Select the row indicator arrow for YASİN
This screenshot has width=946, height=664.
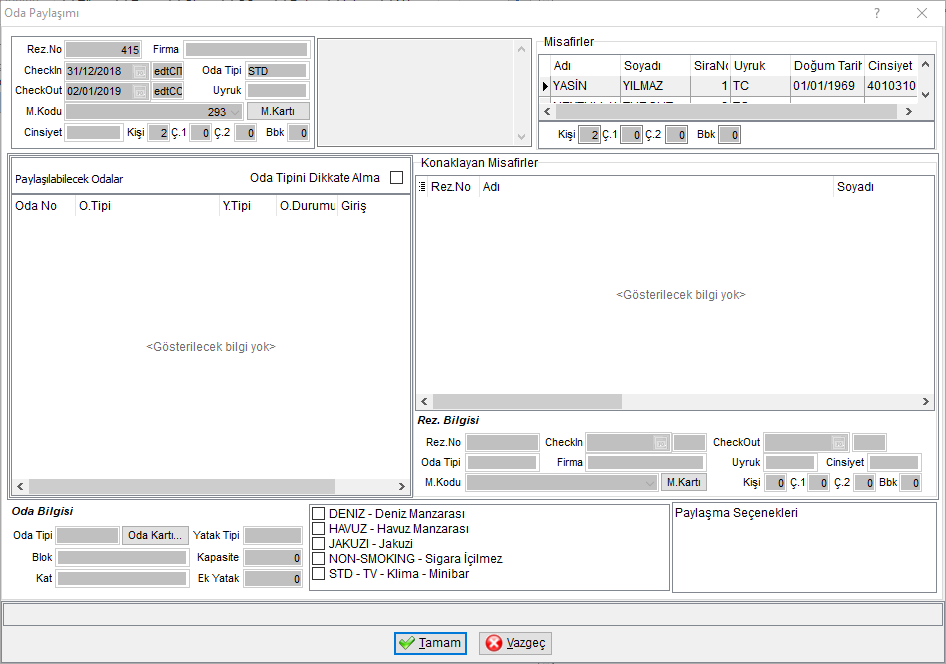[545, 86]
